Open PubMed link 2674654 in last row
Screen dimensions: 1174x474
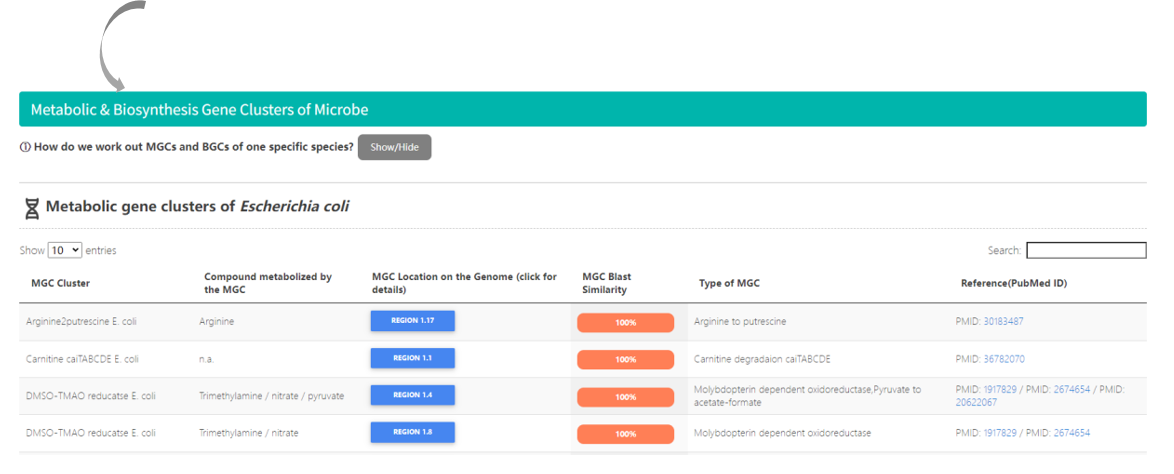1071,433
